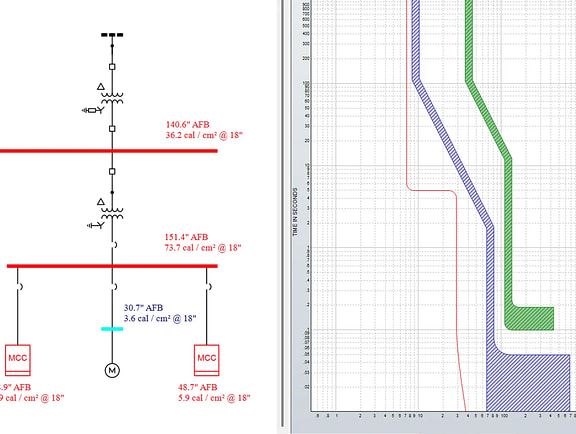Click the breaker square below the upper red bus
576x434 pixels.
[x=112, y=171]
